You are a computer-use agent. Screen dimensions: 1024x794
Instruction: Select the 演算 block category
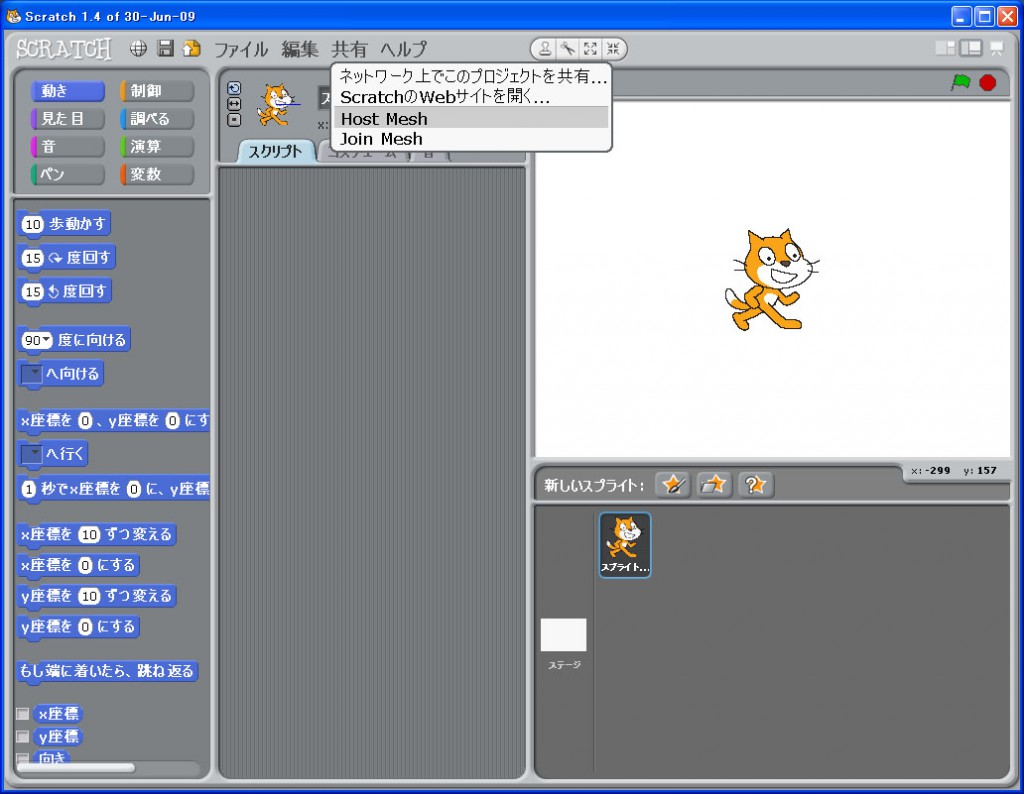pos(157,146)
